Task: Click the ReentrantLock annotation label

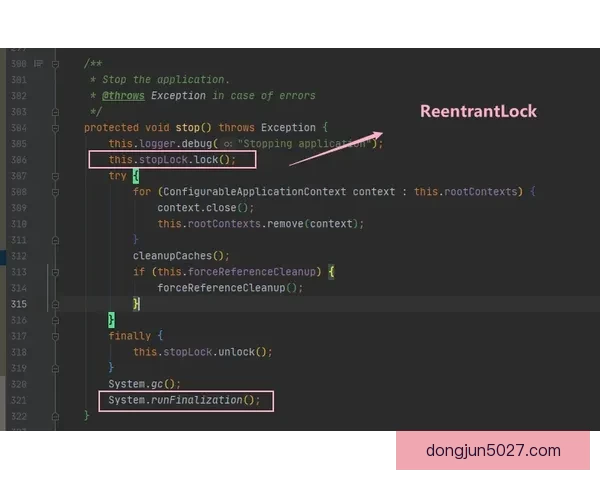Action: click(x=478, y=112)
